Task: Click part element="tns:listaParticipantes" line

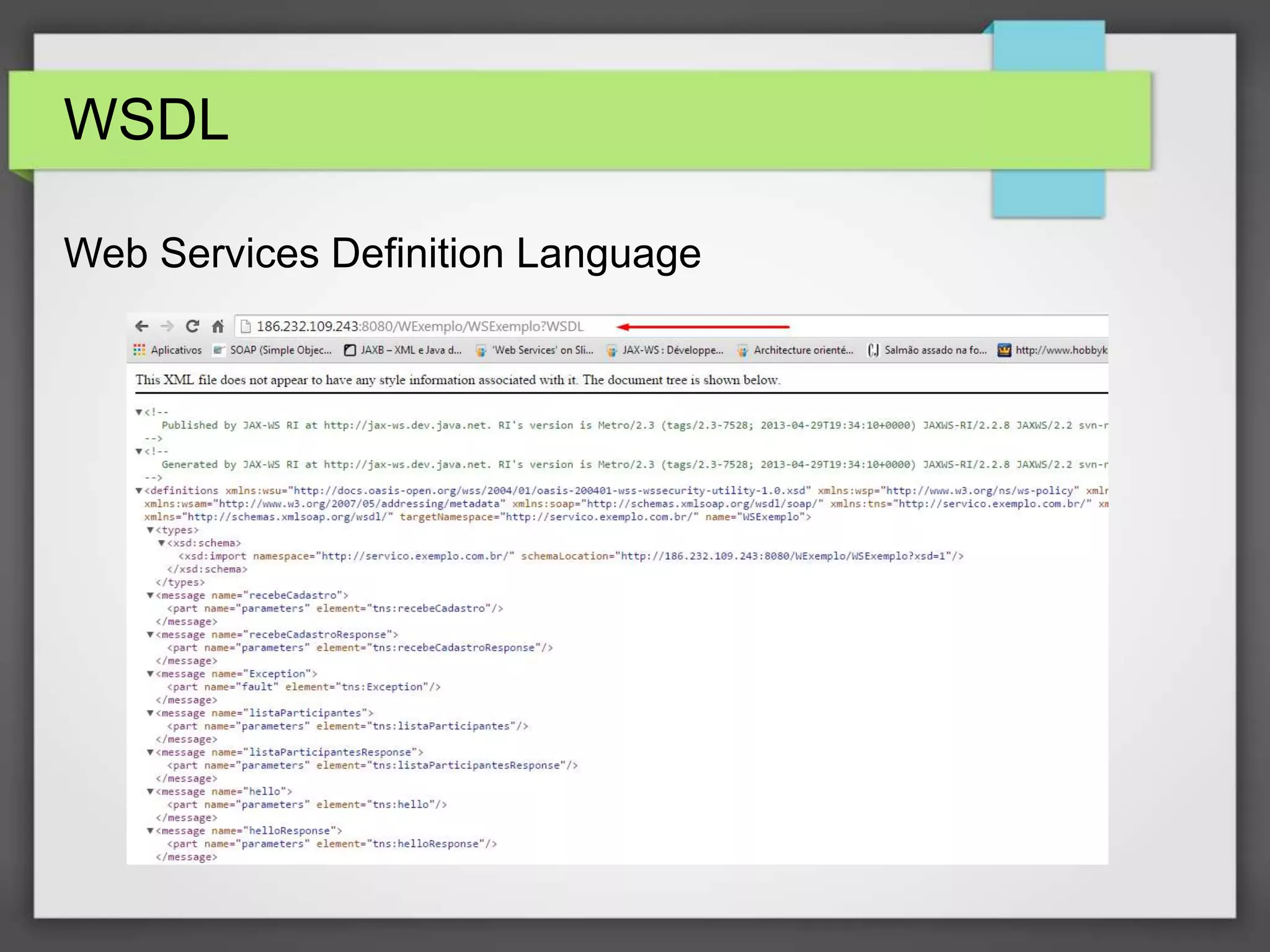Action: point(347,726)
